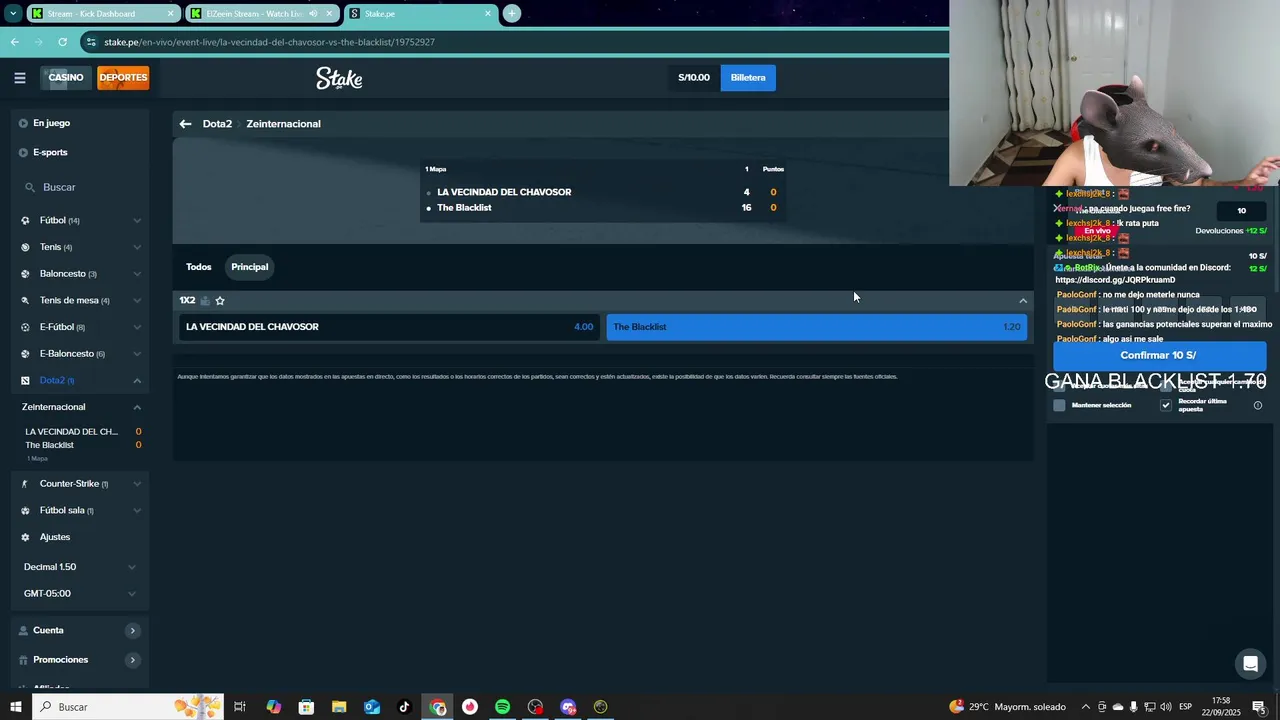
Task: Click the bet amount field showing 10
Action: (x=1241, y=211)
